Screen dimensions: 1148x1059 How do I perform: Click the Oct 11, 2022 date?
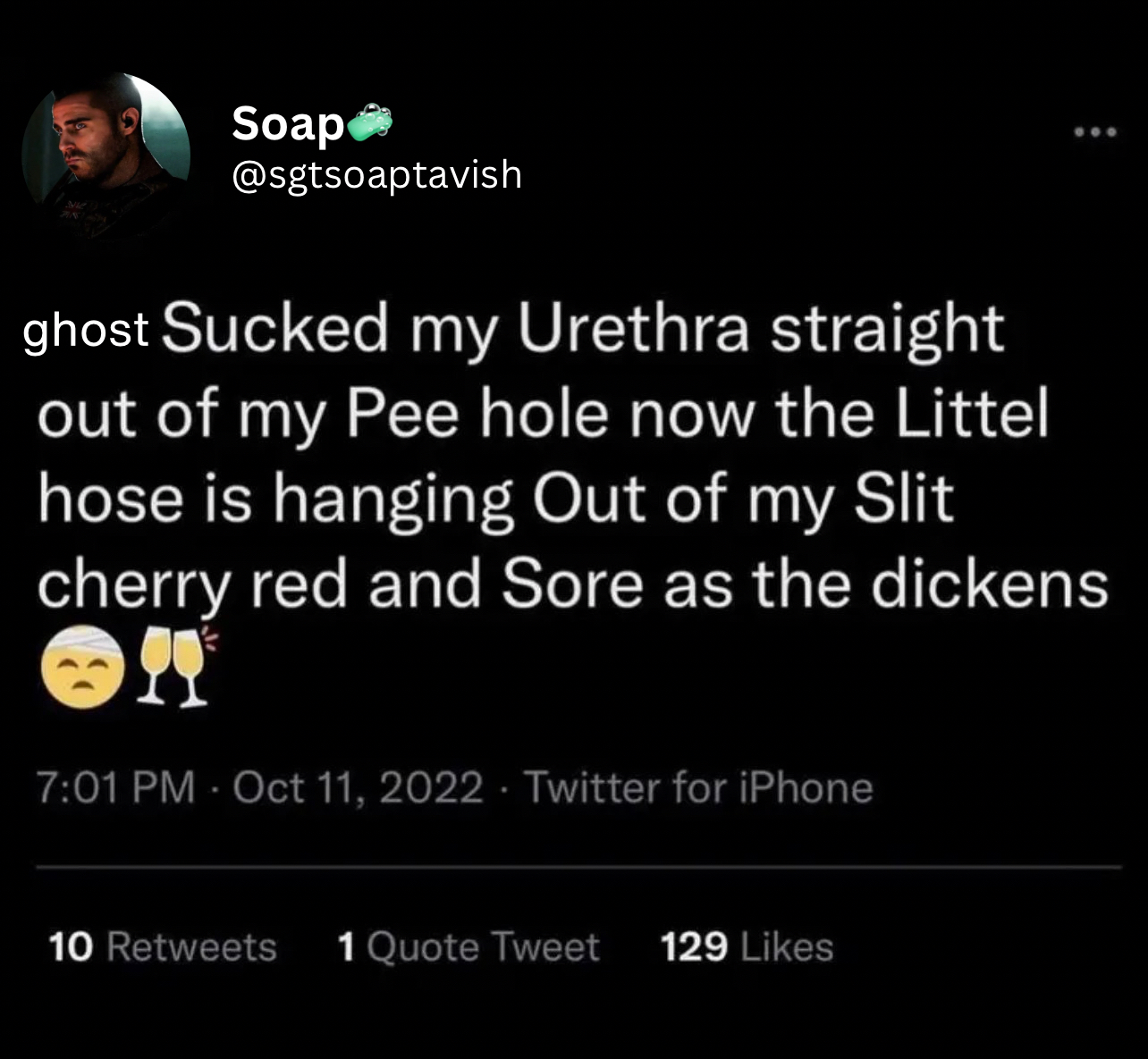click(358, 787)
